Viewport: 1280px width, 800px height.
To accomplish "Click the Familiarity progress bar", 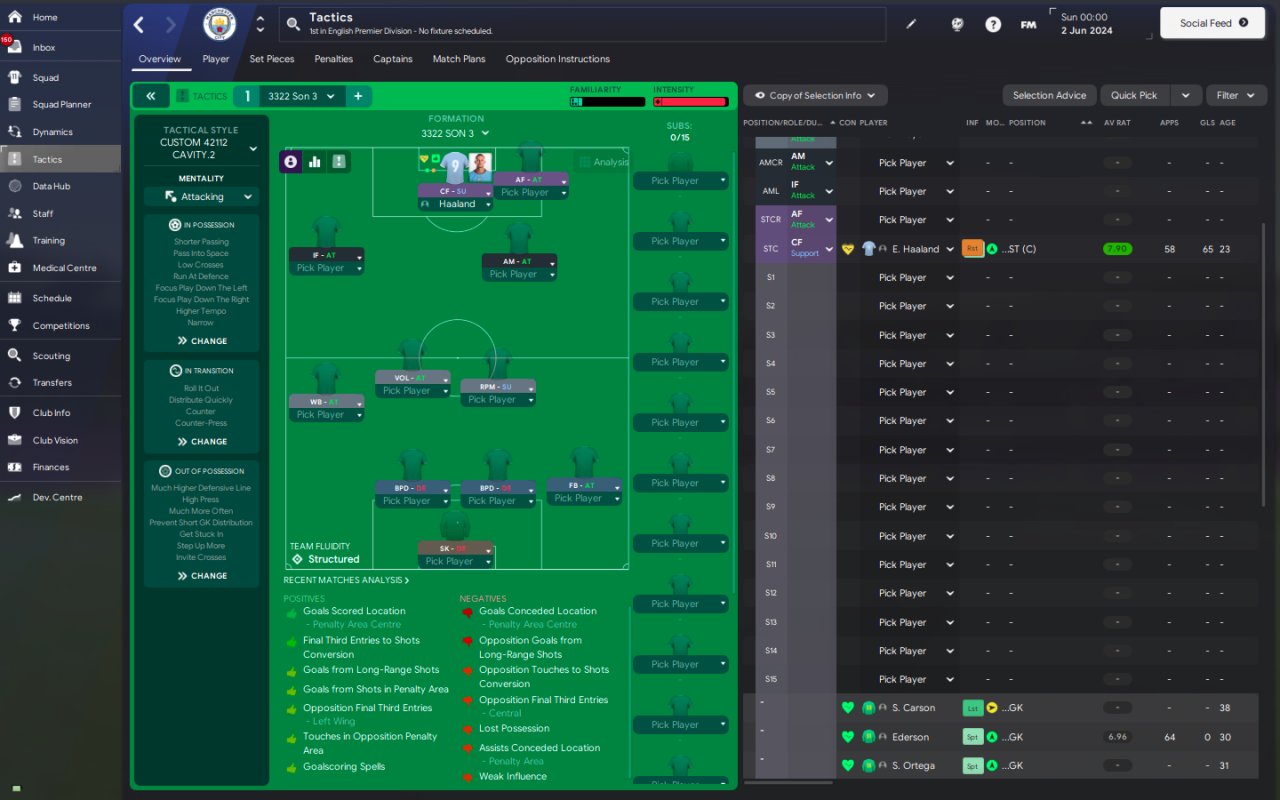I will click(607, 102).
